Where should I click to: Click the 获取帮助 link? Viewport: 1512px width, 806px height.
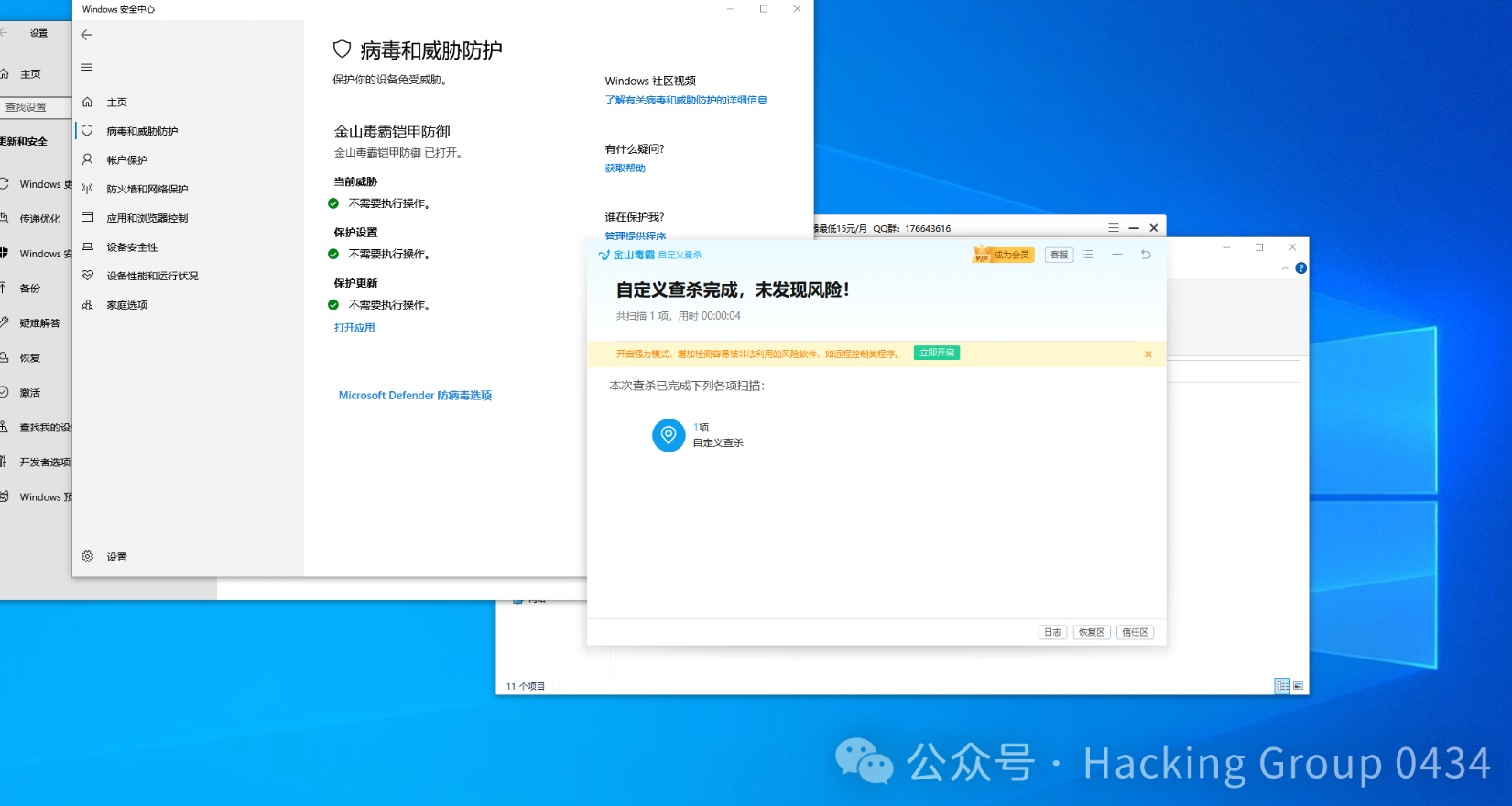625,169
